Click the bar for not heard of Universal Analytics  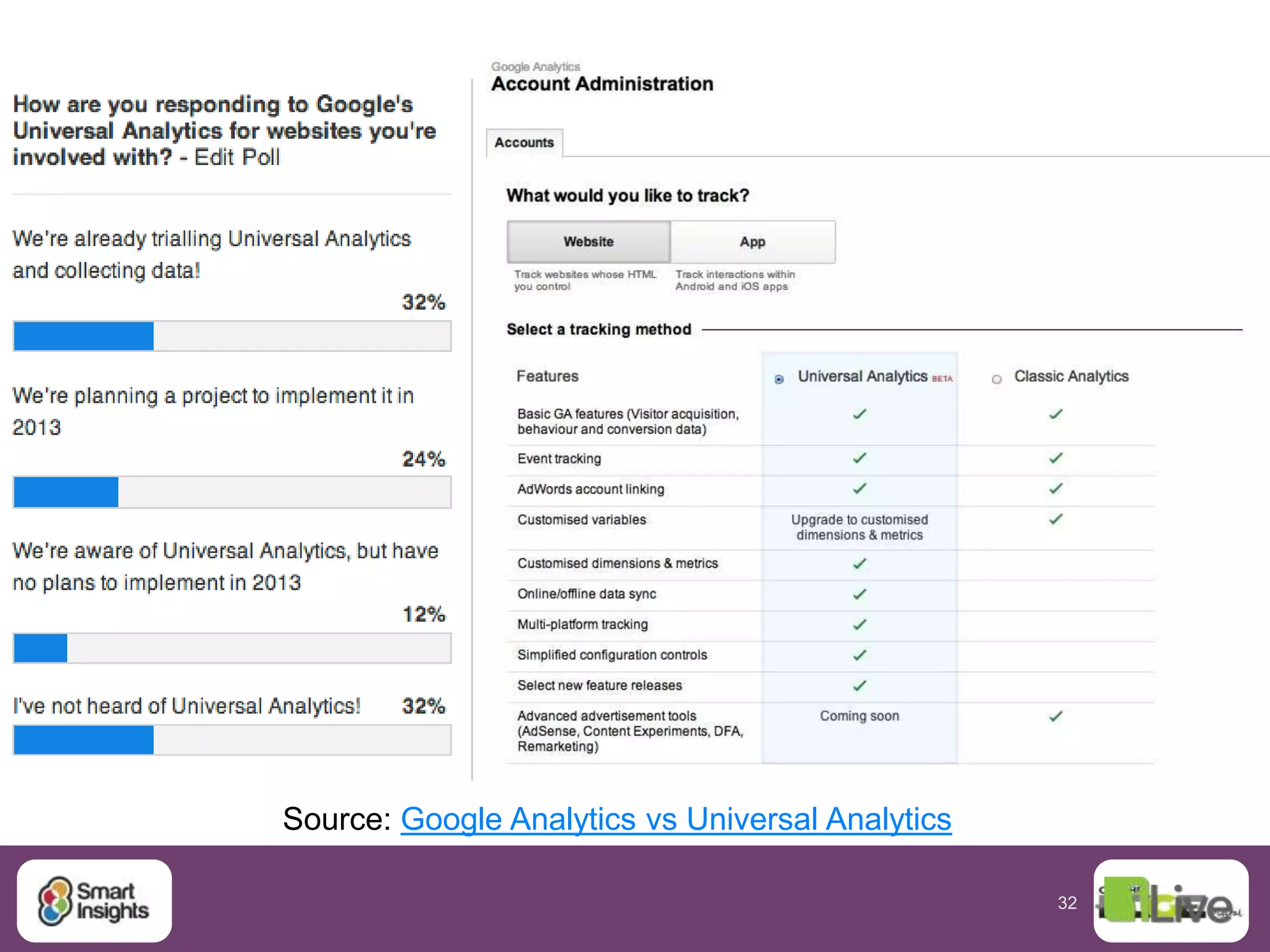[x=232, y=740]
